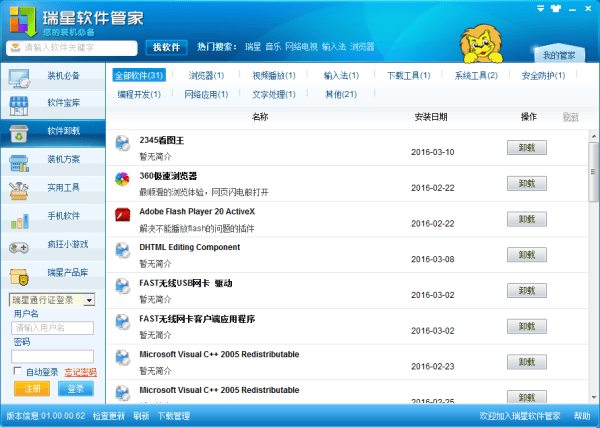Select the 文字处理(1) category tab
Image resolution: width=600 pixels, height=428 pixels.
[274, 94]
